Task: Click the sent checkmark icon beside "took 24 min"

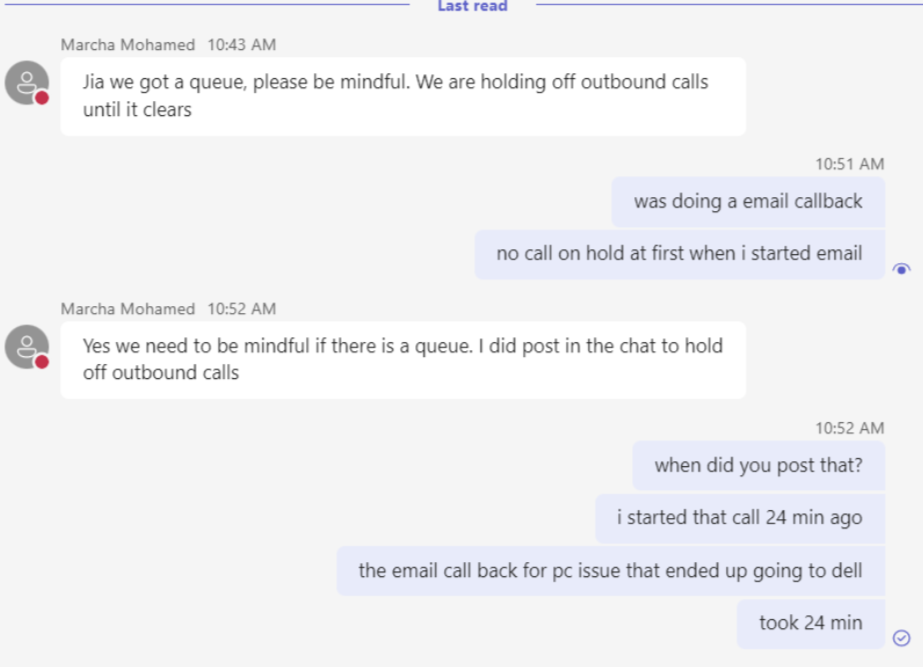Action: [x=901, y=637]
